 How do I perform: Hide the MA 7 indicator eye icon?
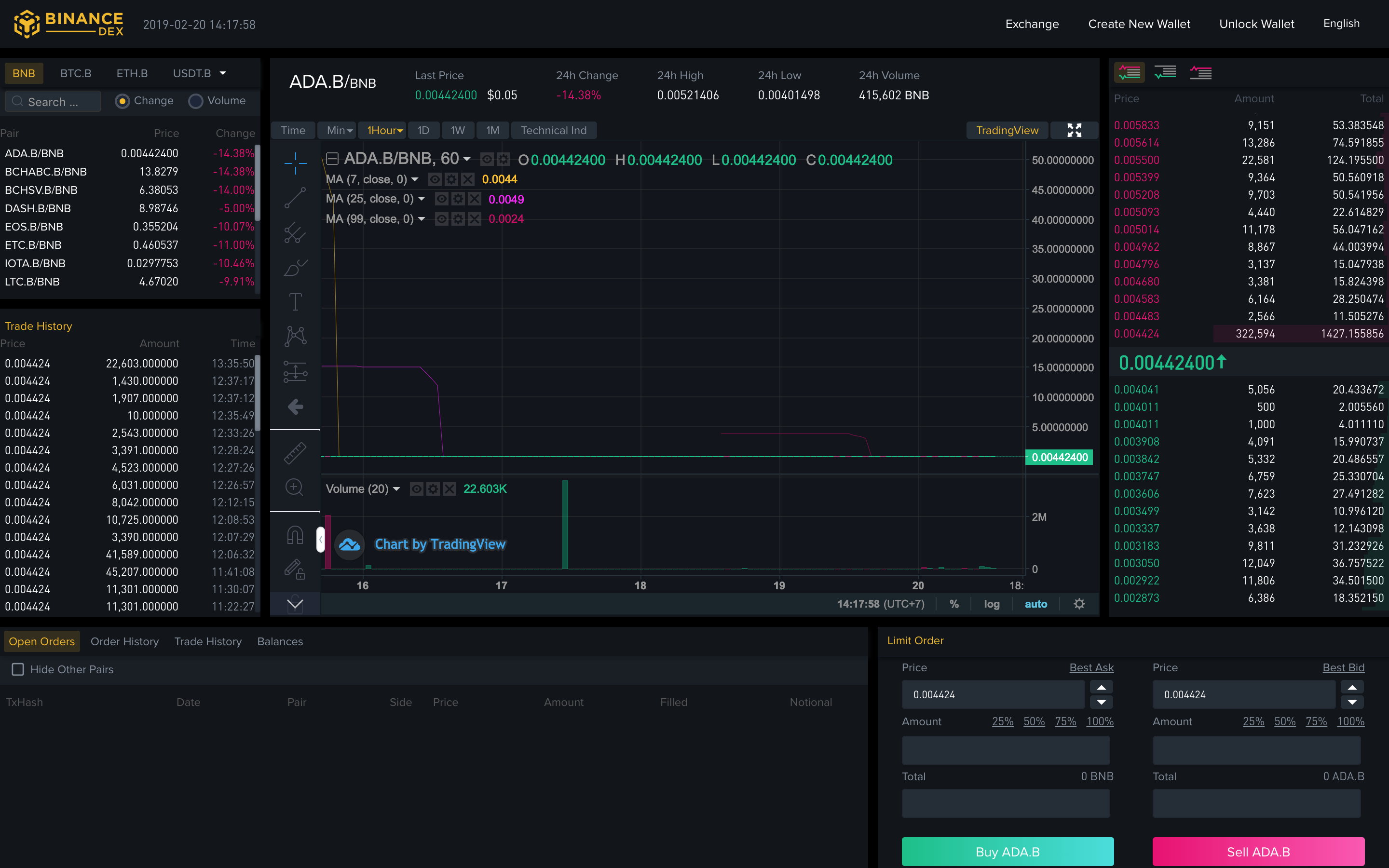tap(435, 180)
